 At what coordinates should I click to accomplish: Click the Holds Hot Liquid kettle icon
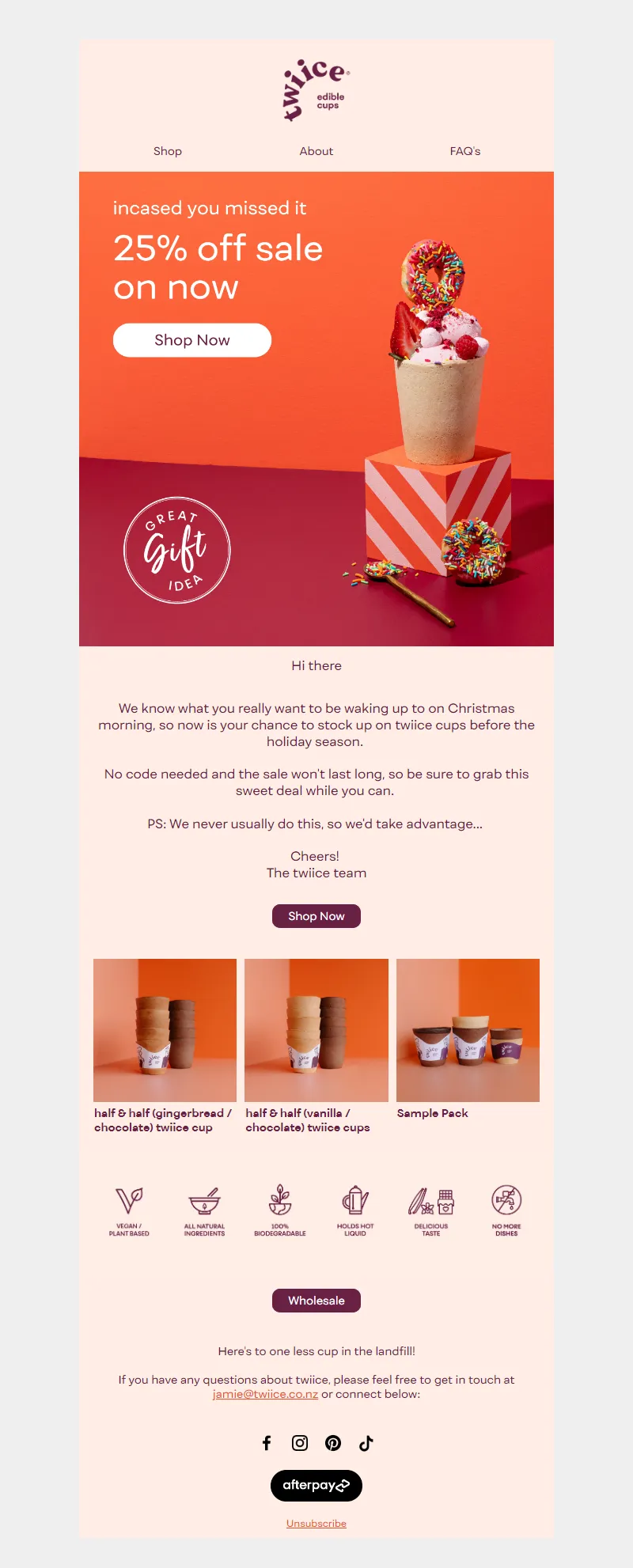pos(355,1200)
